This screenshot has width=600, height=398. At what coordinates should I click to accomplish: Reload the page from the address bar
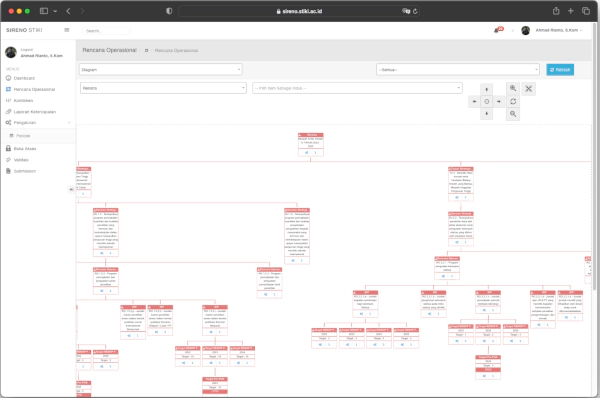(x=415, y=11)
